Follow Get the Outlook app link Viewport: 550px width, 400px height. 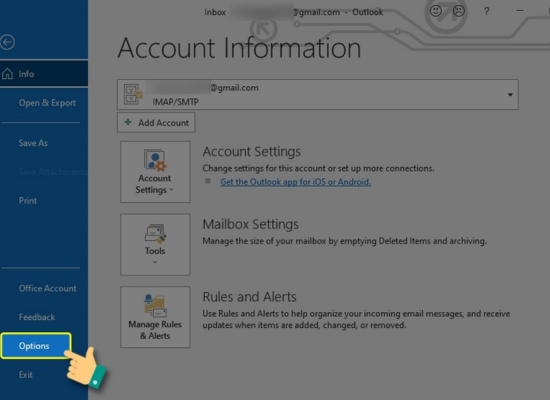tap(295, 182)
